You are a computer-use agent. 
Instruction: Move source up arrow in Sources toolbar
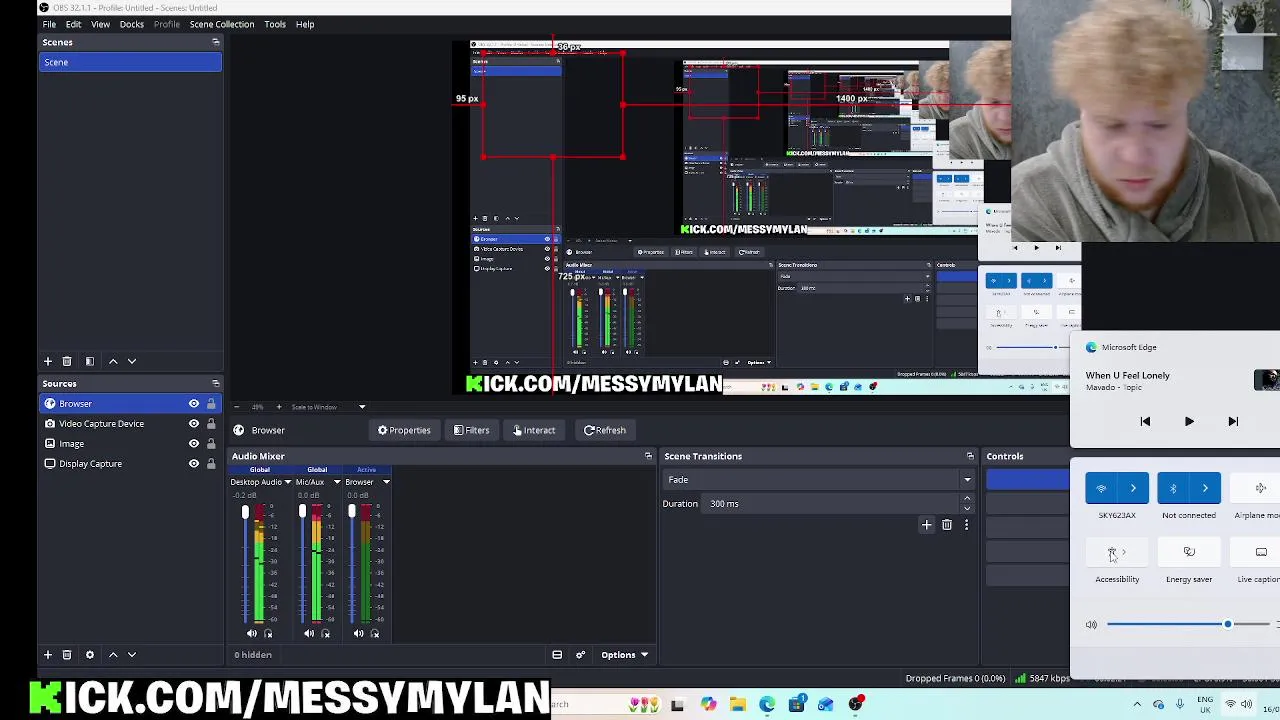click(x=113, y=654)
